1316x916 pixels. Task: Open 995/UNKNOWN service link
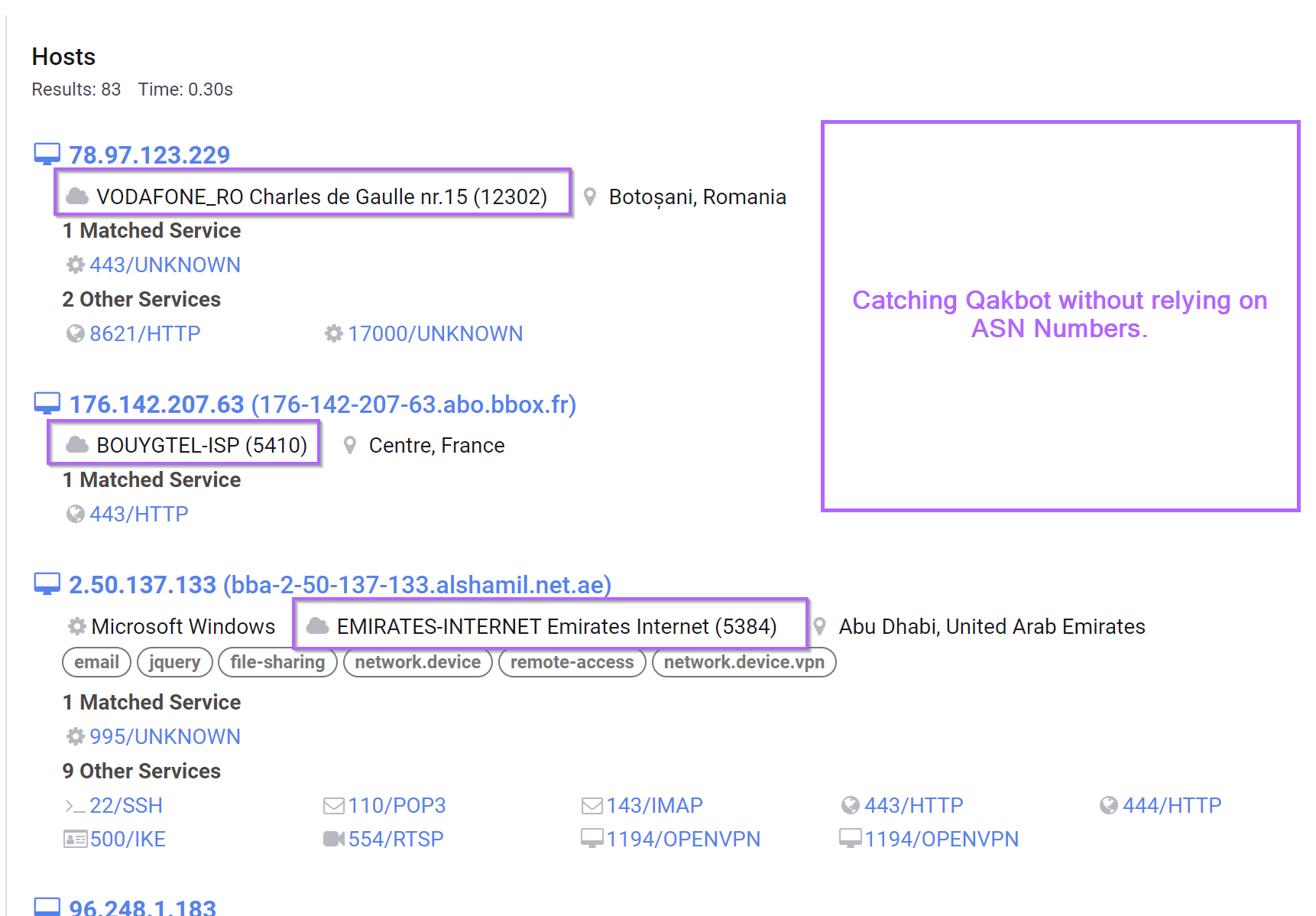pos(165,736)
